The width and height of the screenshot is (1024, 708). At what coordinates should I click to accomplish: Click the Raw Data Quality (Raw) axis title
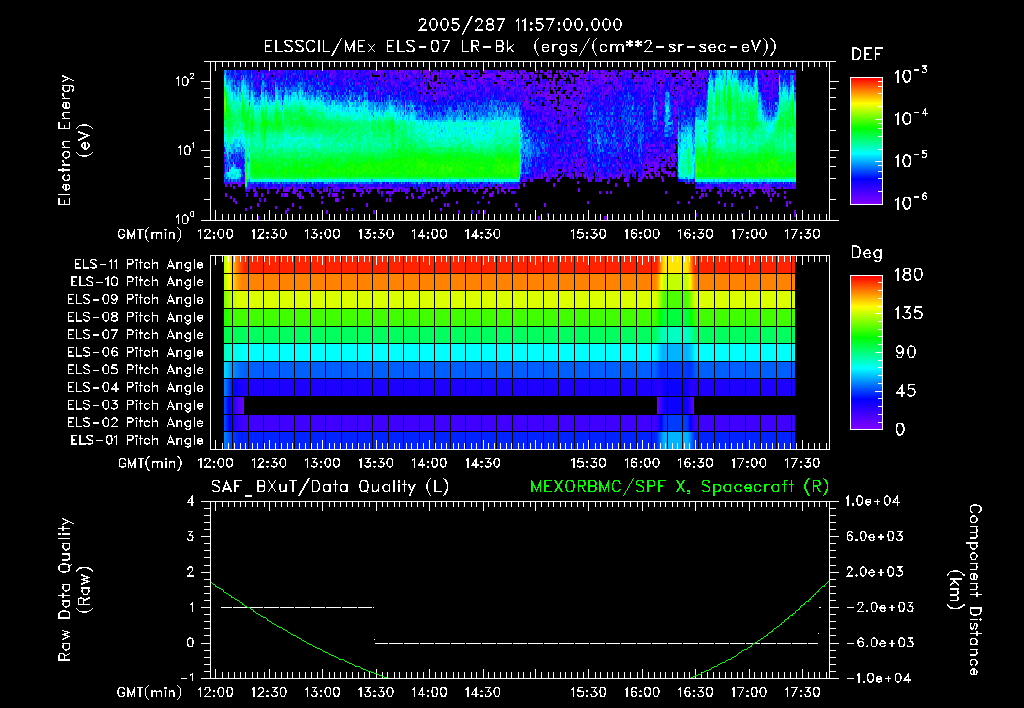point(74,590)
